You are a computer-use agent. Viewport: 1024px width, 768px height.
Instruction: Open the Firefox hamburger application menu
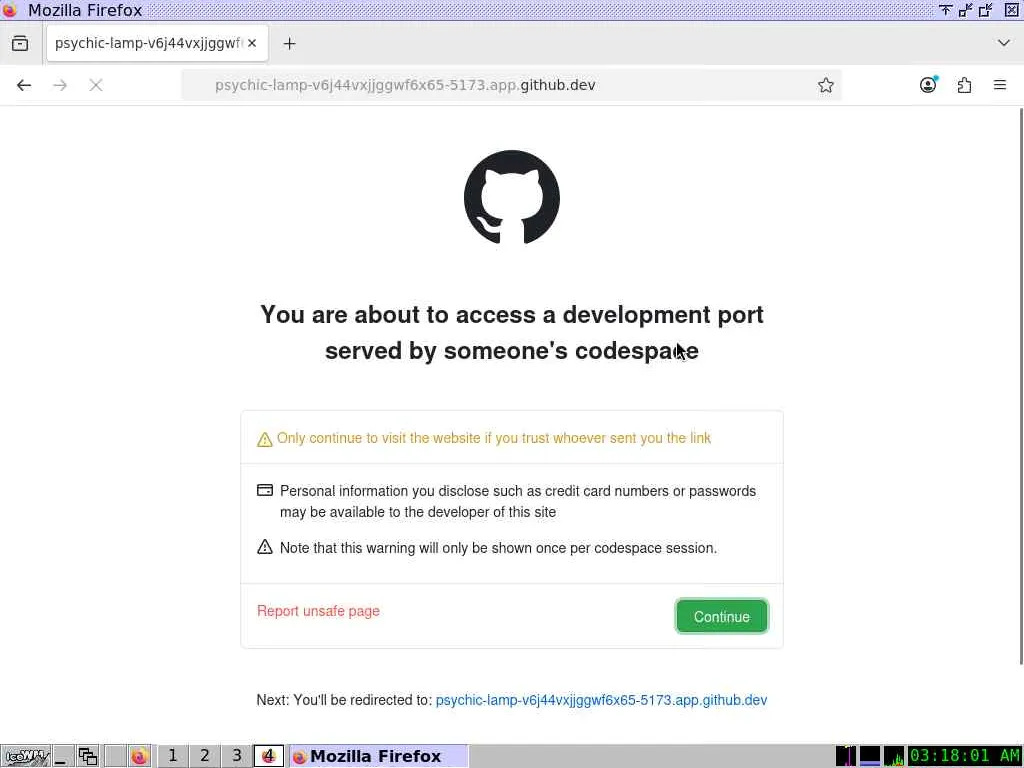[1000, 85]
